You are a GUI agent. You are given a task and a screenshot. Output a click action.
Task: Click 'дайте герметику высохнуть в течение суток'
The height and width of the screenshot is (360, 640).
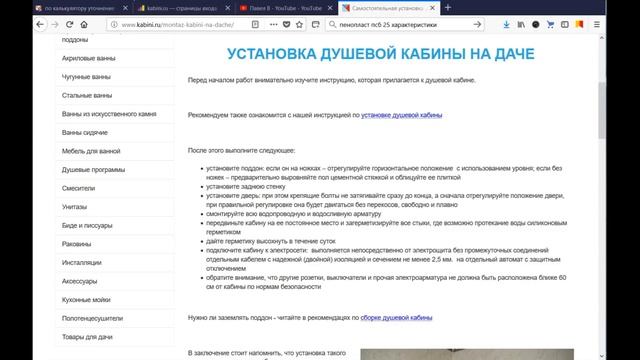click(271, 241)
